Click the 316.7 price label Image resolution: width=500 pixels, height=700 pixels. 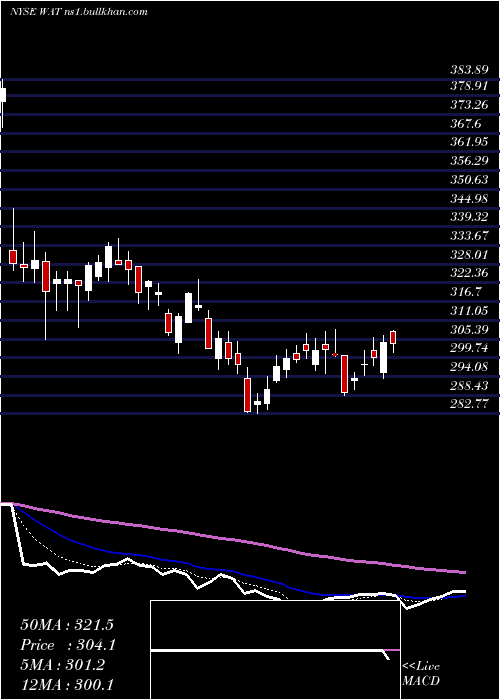(x=466, y=291)
